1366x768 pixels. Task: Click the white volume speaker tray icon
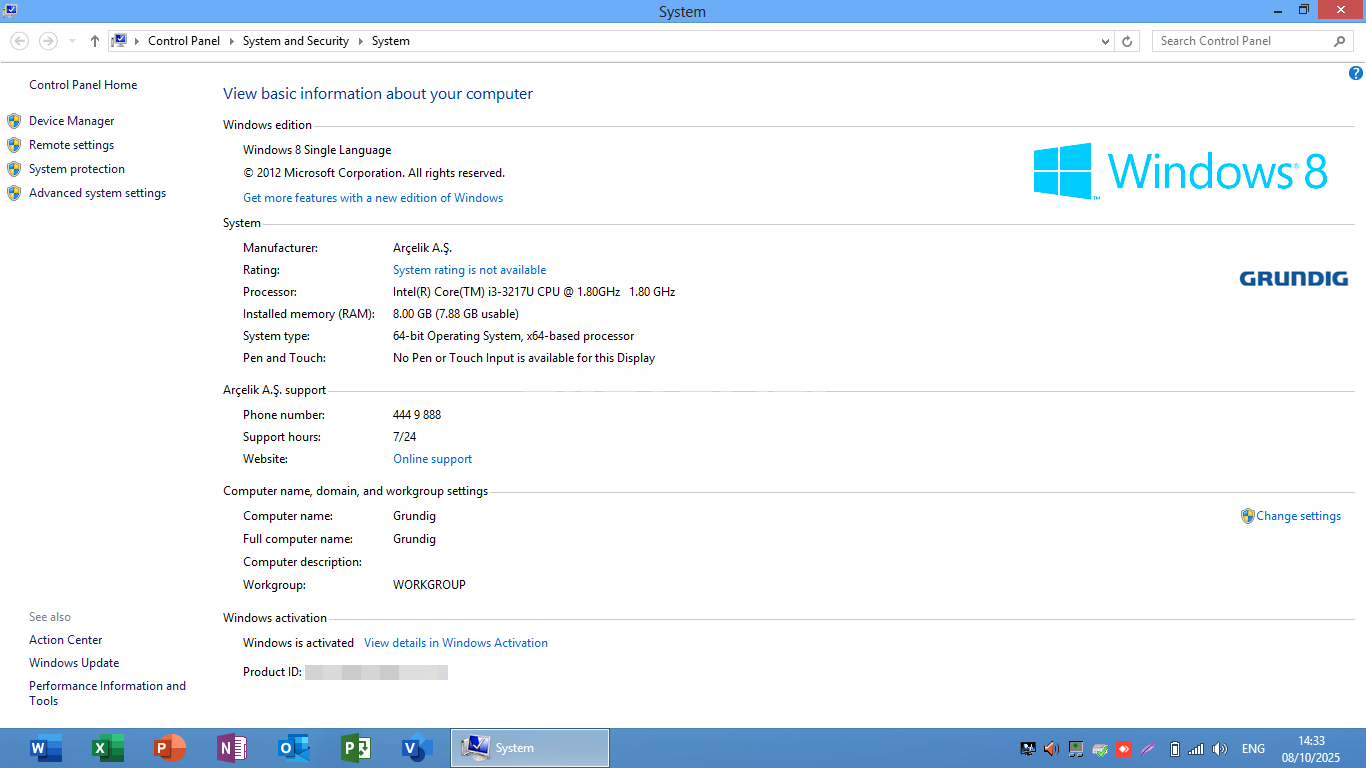click(1220, 748)
